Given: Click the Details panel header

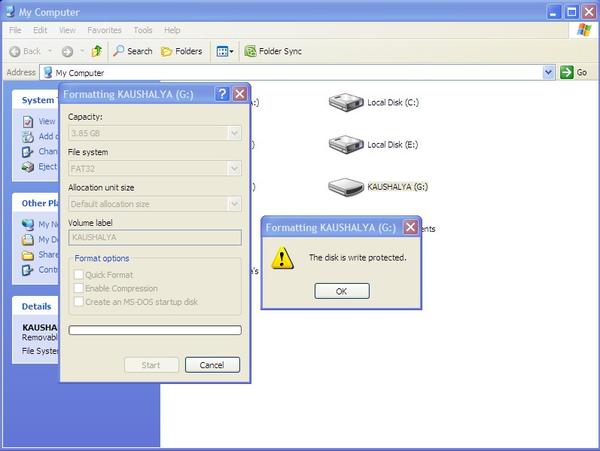Looking at the screenshot, I should coord(36,306).
